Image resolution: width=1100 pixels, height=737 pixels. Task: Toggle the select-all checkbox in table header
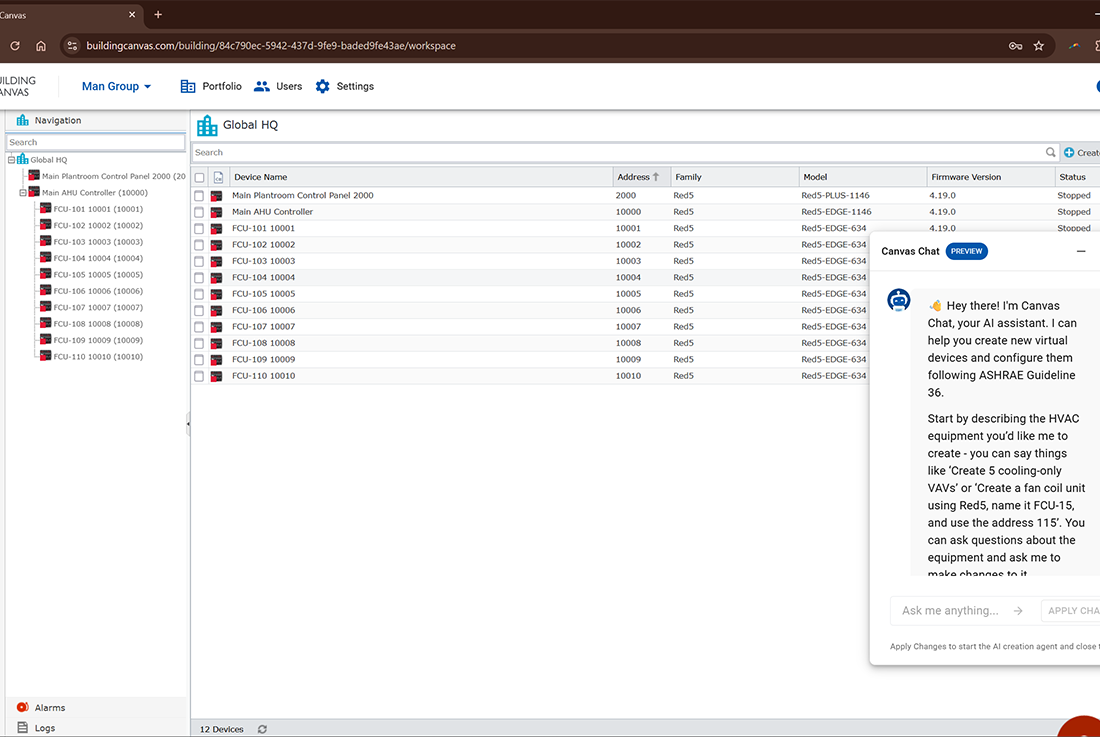(199, 178)
